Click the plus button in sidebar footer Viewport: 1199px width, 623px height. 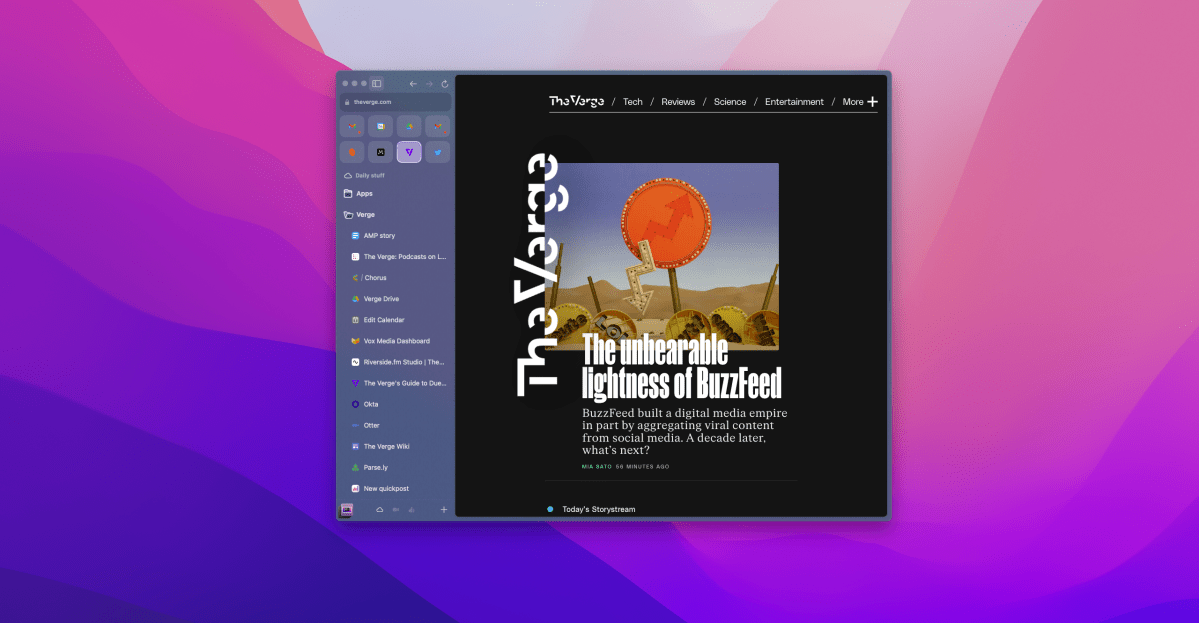(444, 510)
